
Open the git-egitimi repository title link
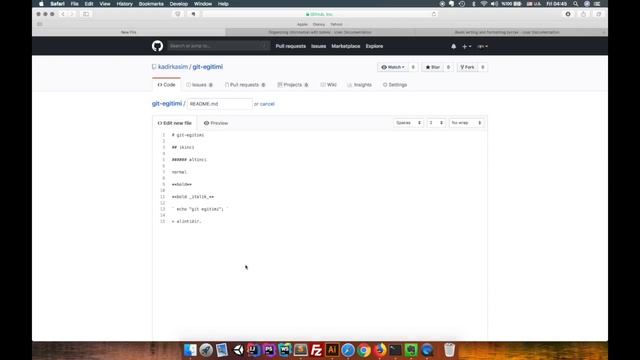point(208,67)
